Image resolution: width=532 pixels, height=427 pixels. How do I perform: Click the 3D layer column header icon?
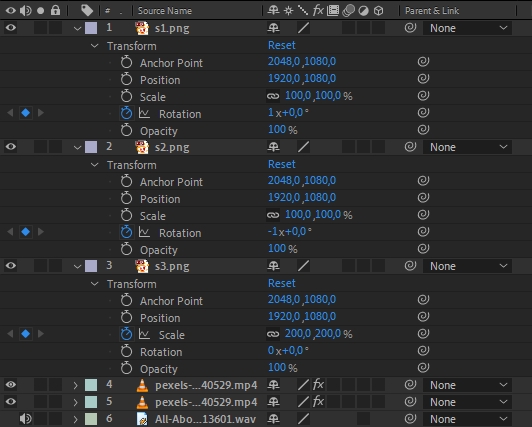pos(378,11)
